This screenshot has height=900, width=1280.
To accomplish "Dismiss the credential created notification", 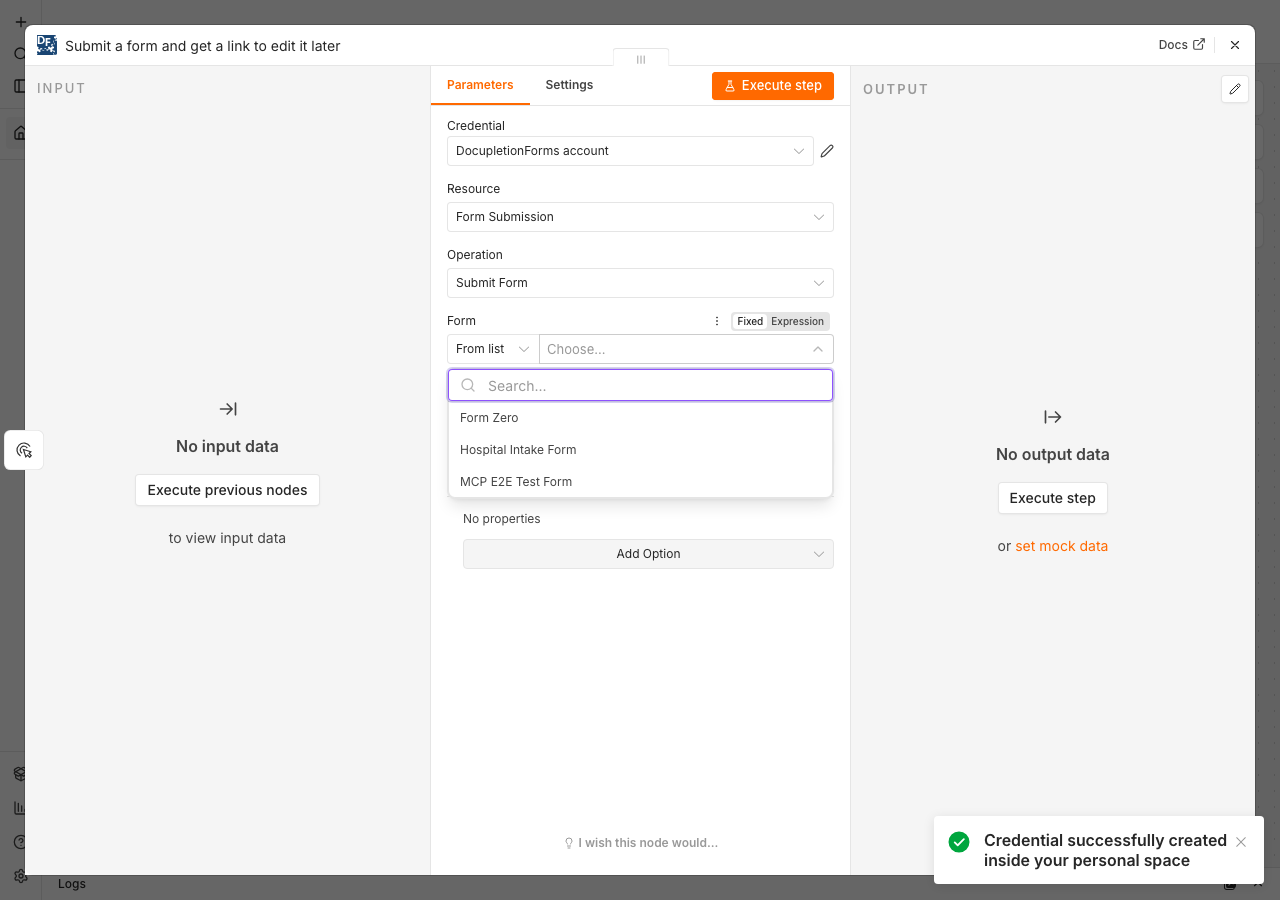I will click(1241, 842).
